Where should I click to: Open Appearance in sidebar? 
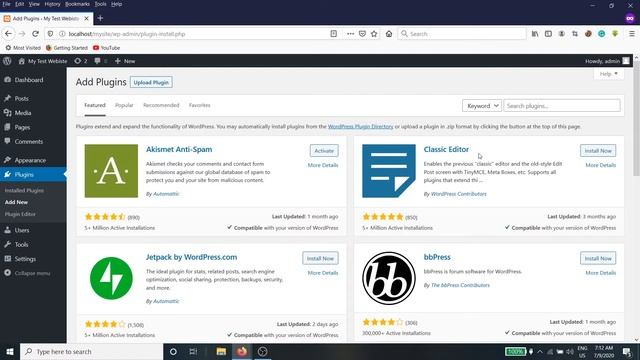(30, 160)
